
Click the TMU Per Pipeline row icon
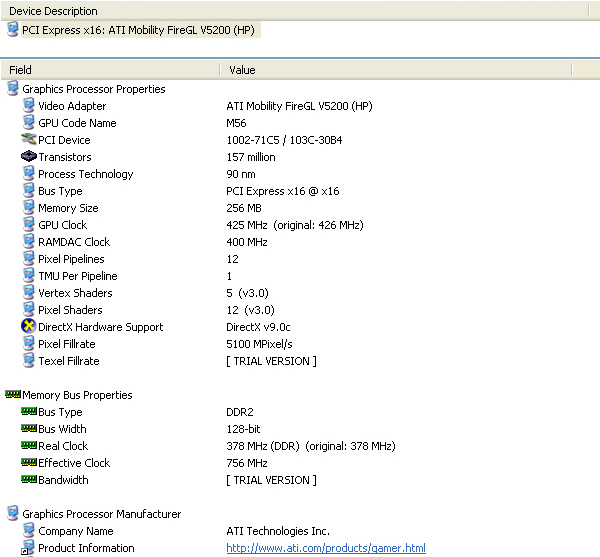[x=29, y=275]
